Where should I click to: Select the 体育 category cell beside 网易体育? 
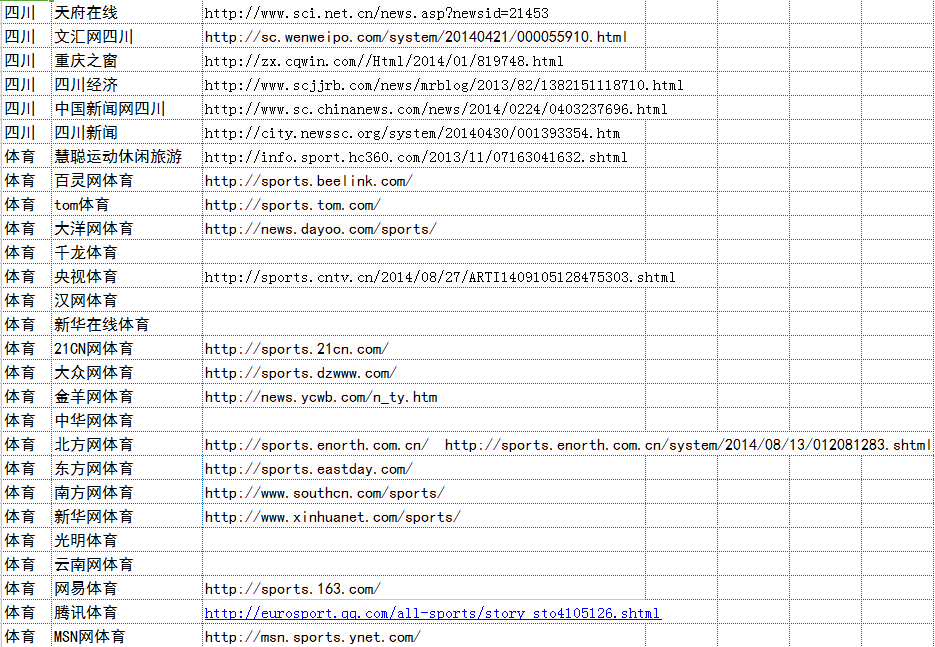[26, 588]
